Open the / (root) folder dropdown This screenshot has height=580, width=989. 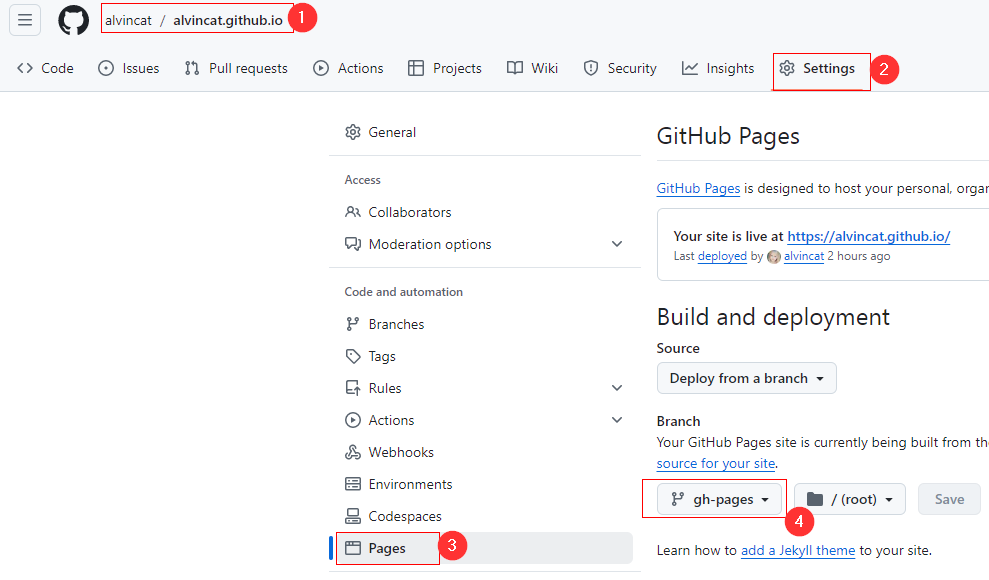850,499
